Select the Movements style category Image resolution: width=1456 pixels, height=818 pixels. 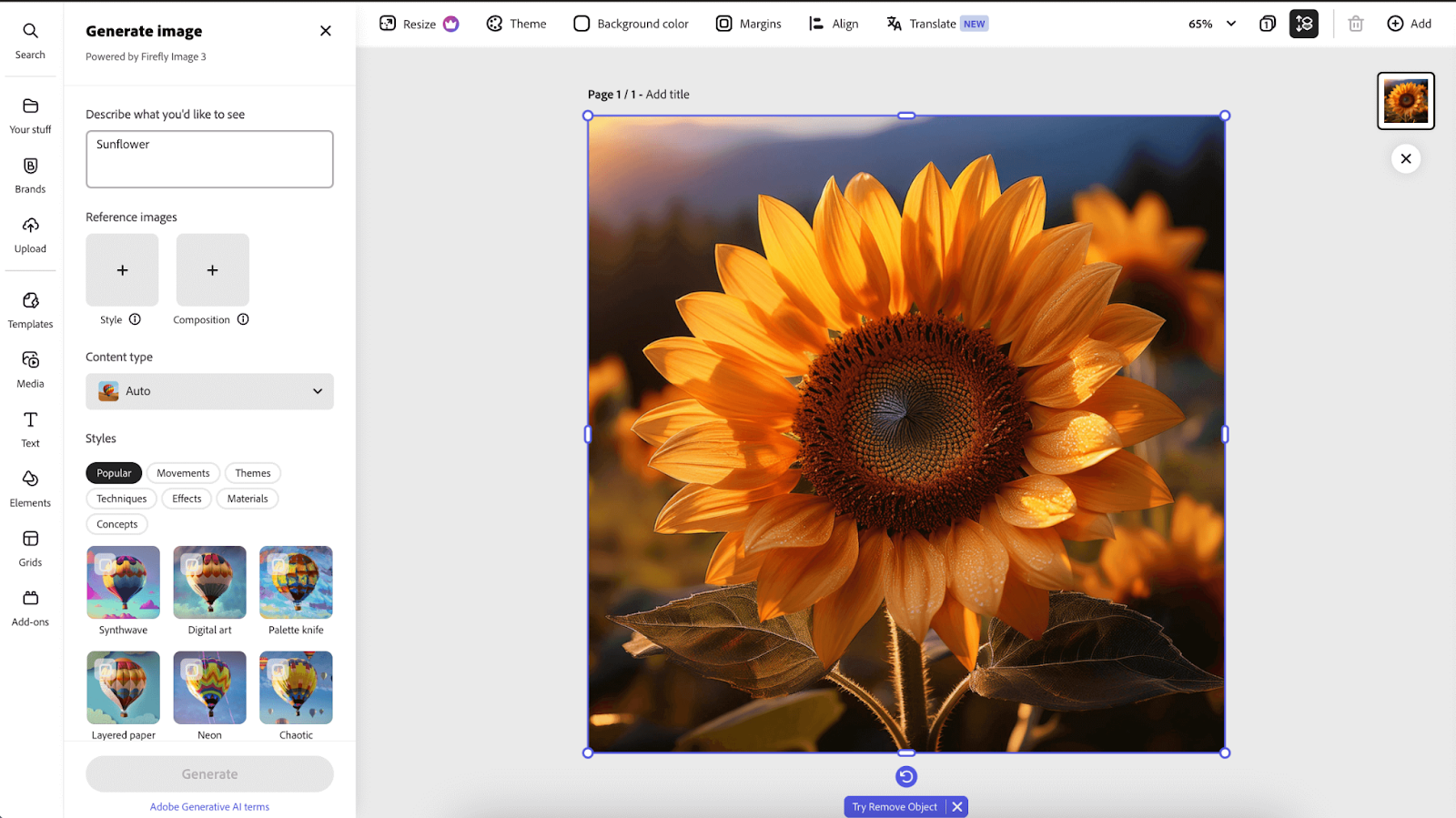click(x=183, y=473)
